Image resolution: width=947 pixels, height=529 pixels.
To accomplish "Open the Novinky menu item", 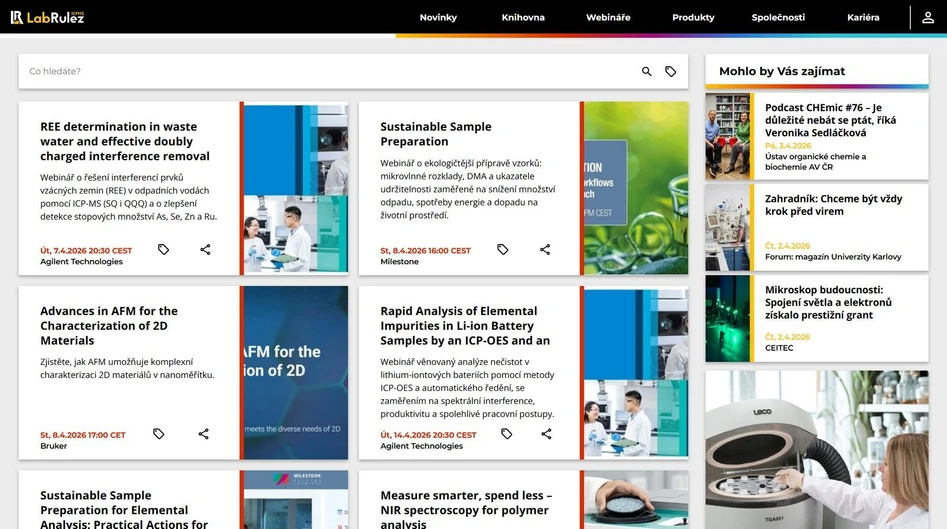I will pos(438,18).
